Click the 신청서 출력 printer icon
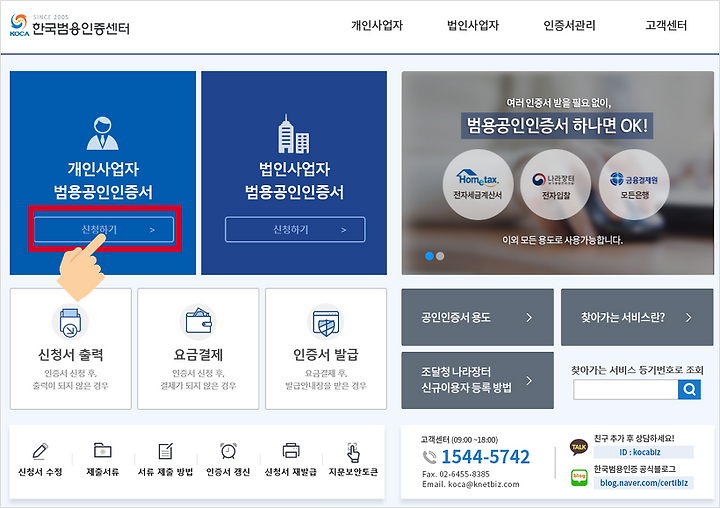Viewport: 720px width, 508px height. [70, 322]
